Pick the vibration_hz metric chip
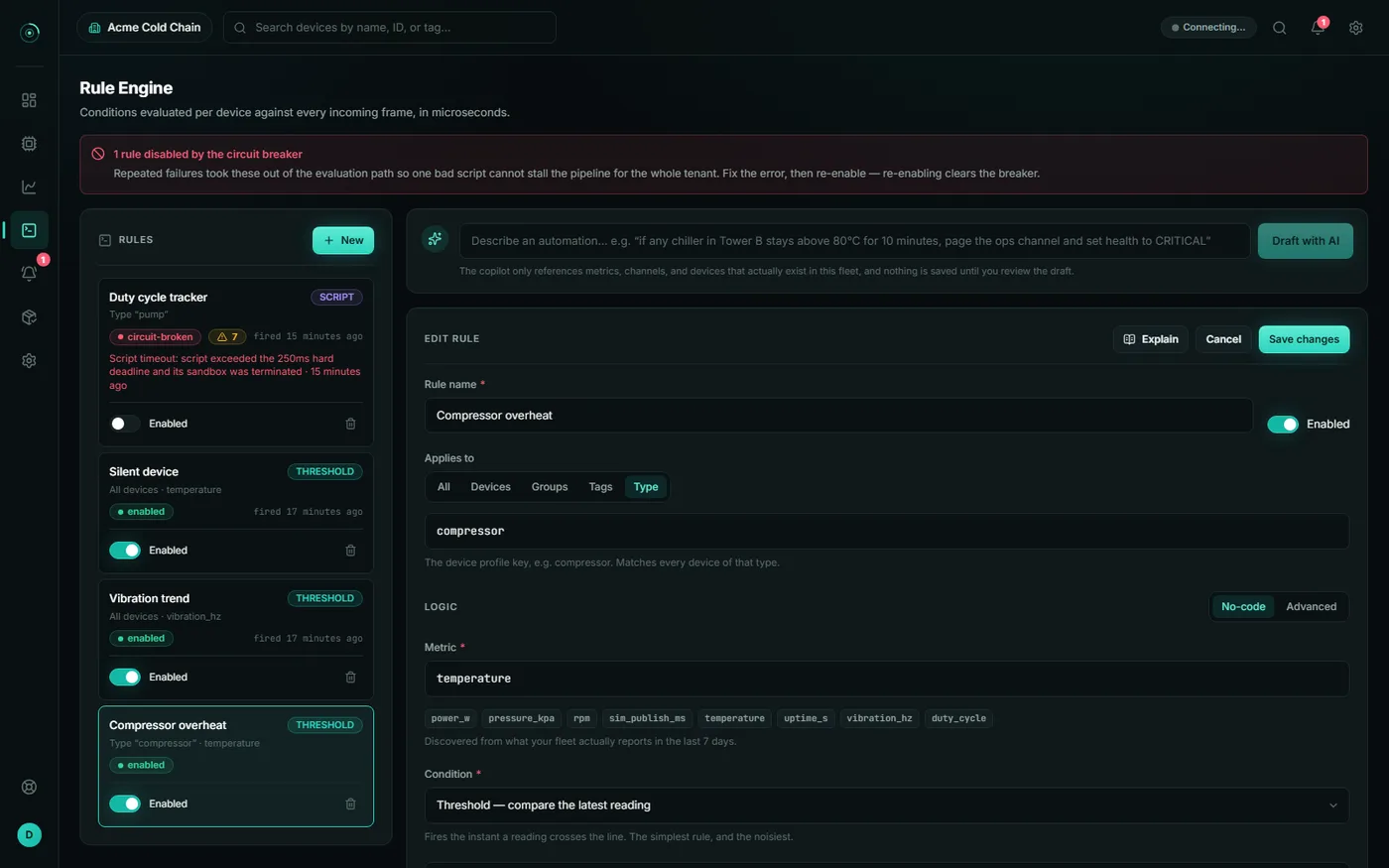 tap(879, 718)
